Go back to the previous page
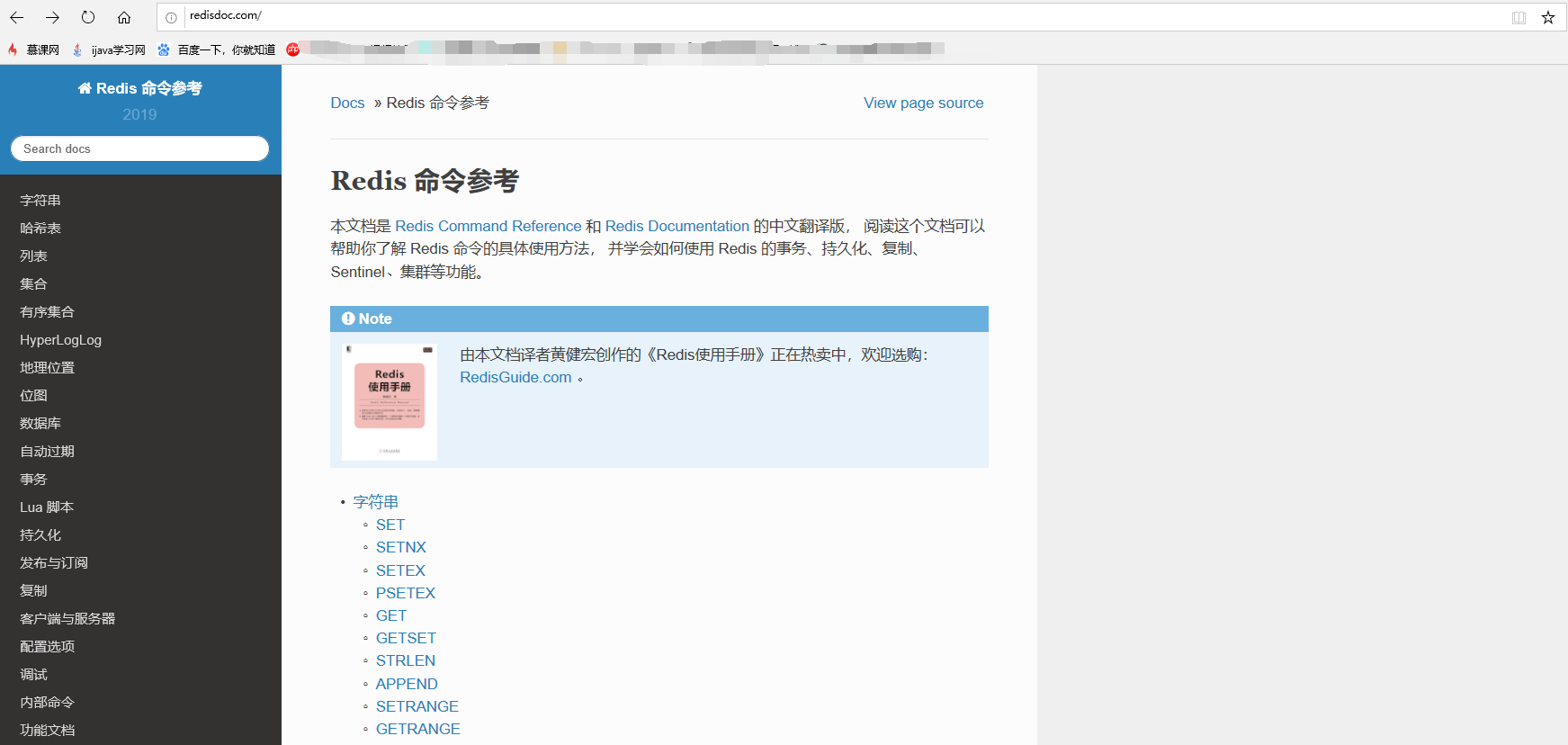 [16, 17]
